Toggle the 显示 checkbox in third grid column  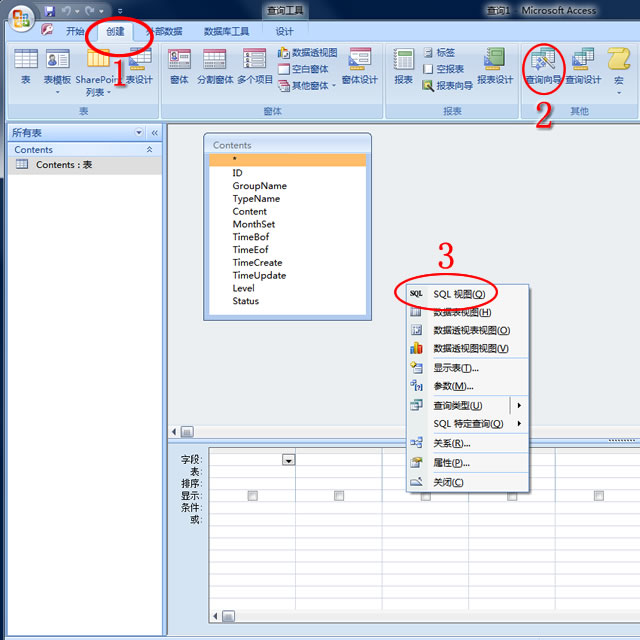(425, 495)
